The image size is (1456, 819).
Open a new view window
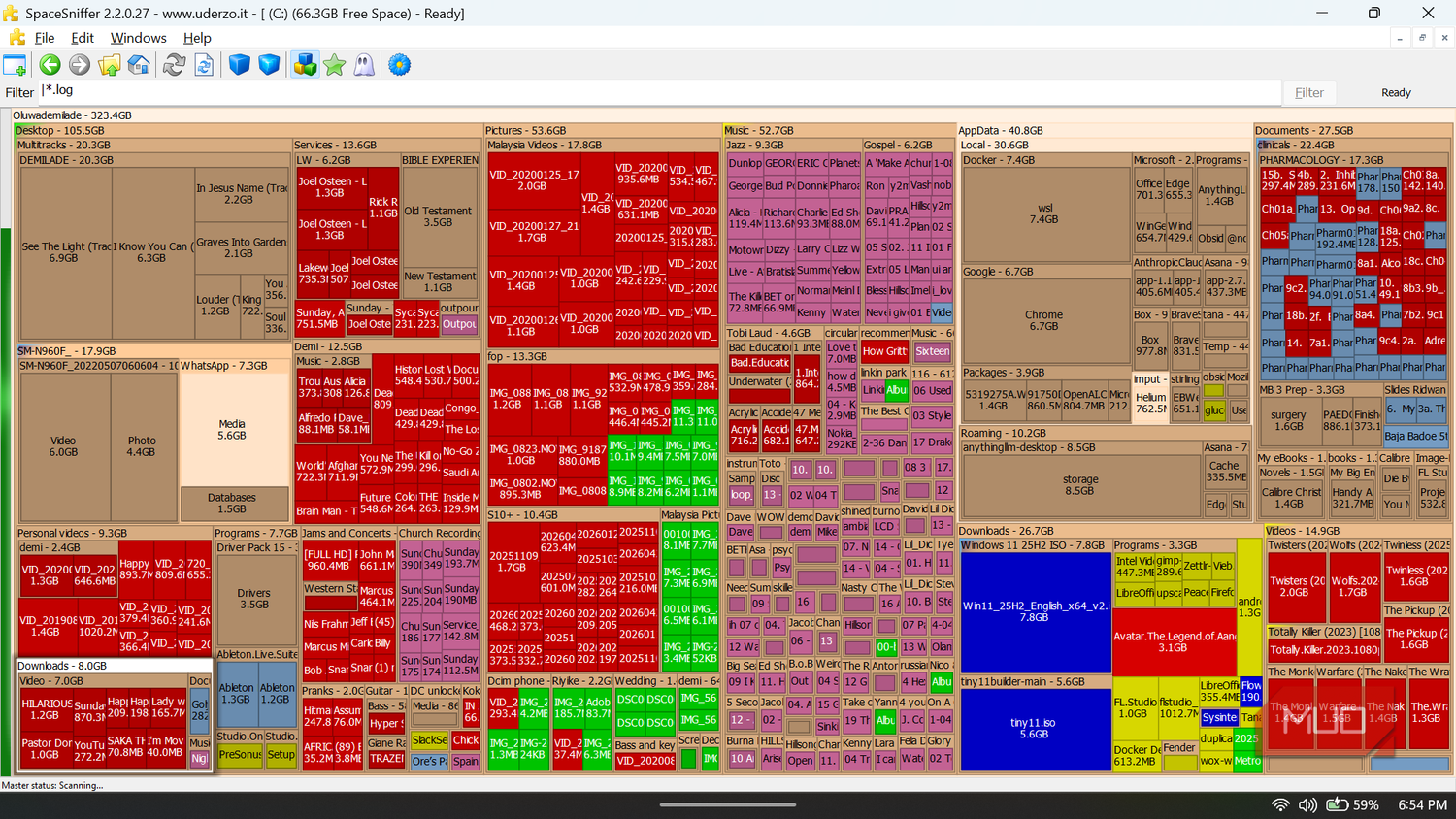pos(15,65)
